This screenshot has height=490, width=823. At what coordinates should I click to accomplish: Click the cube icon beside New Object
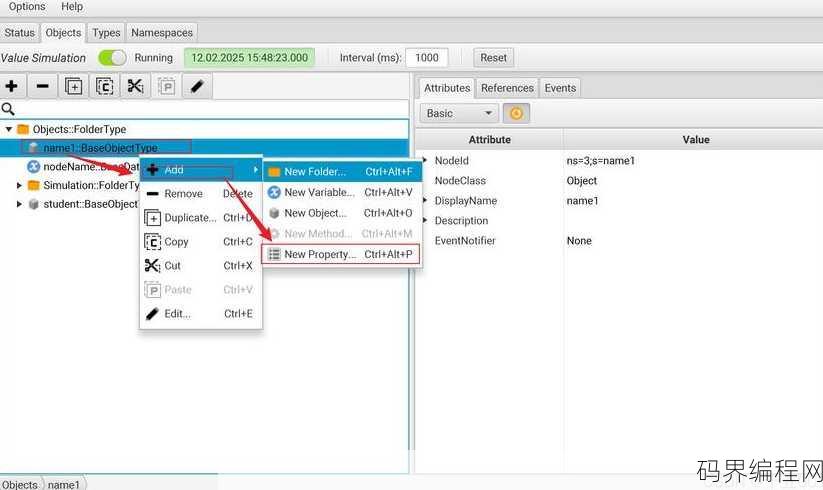point(274,213)
